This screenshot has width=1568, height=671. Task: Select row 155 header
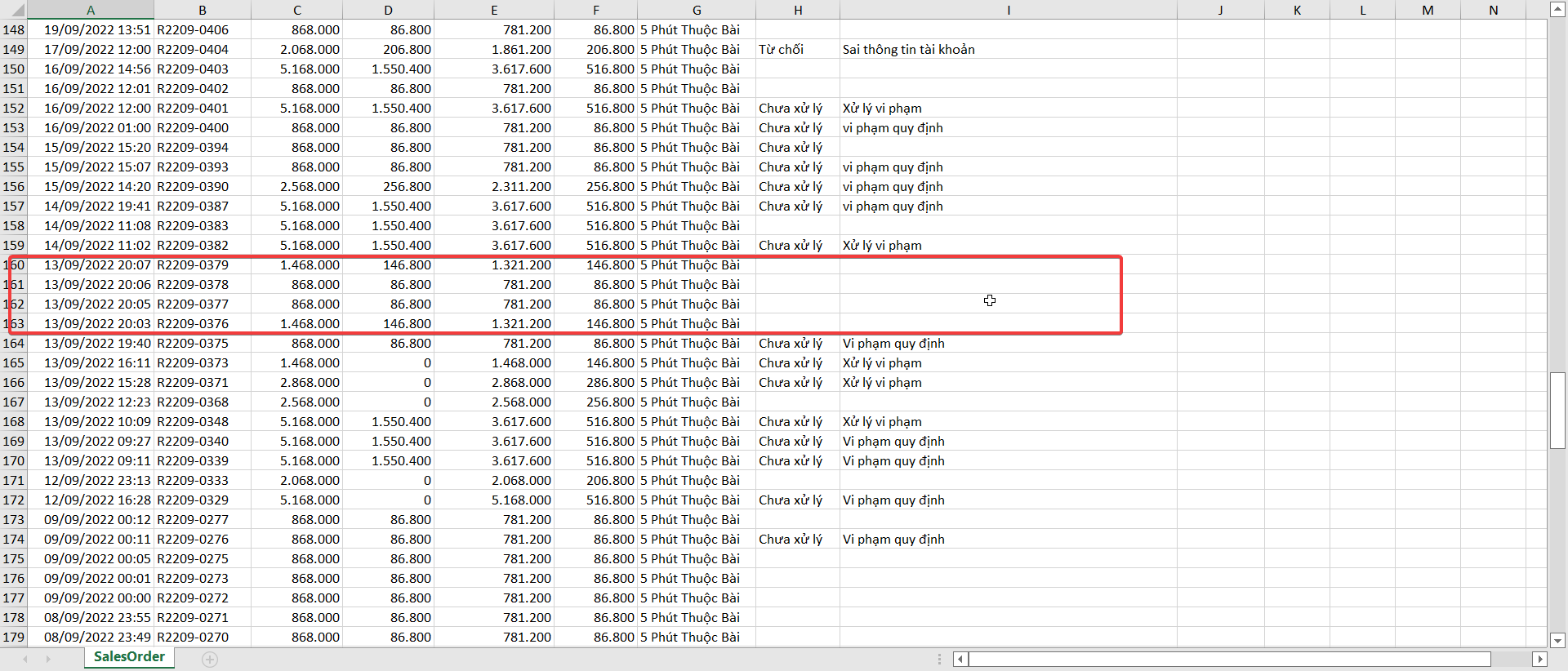point(14,167)
